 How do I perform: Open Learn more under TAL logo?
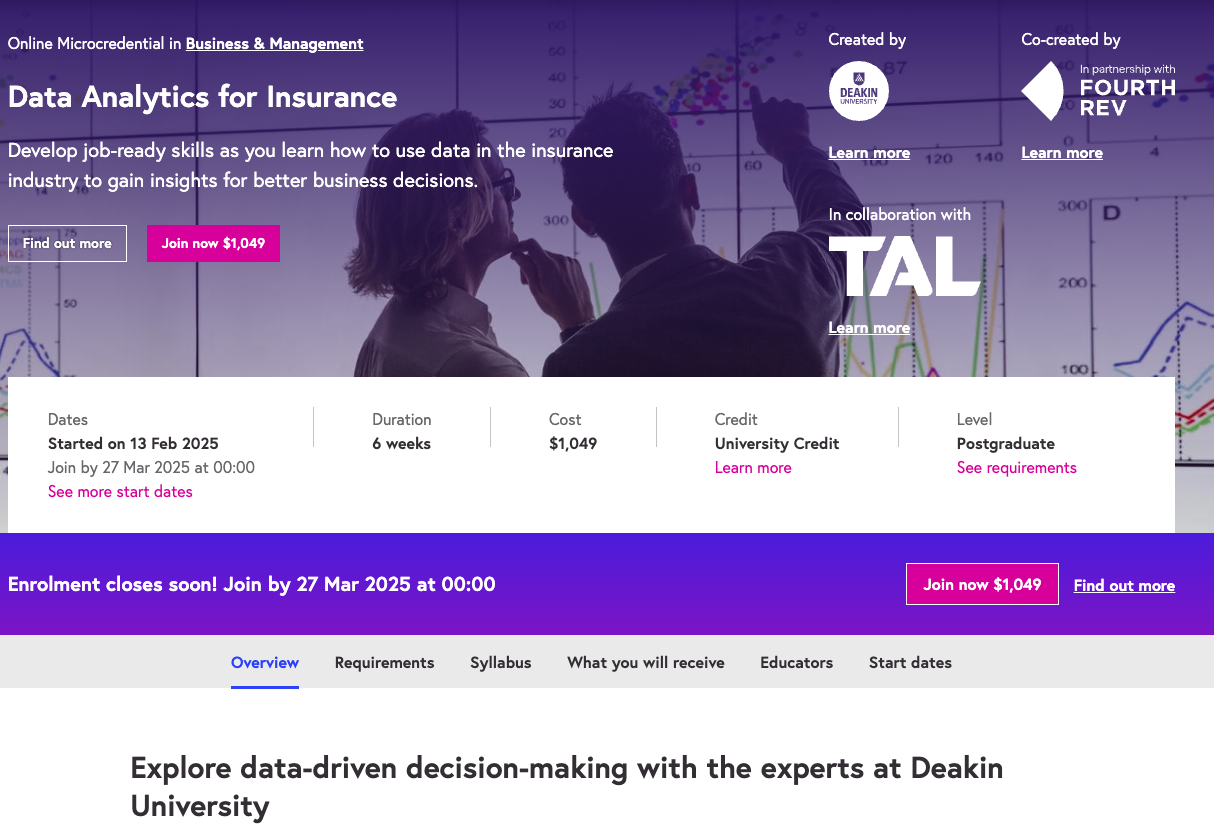[x=869, y=328]
